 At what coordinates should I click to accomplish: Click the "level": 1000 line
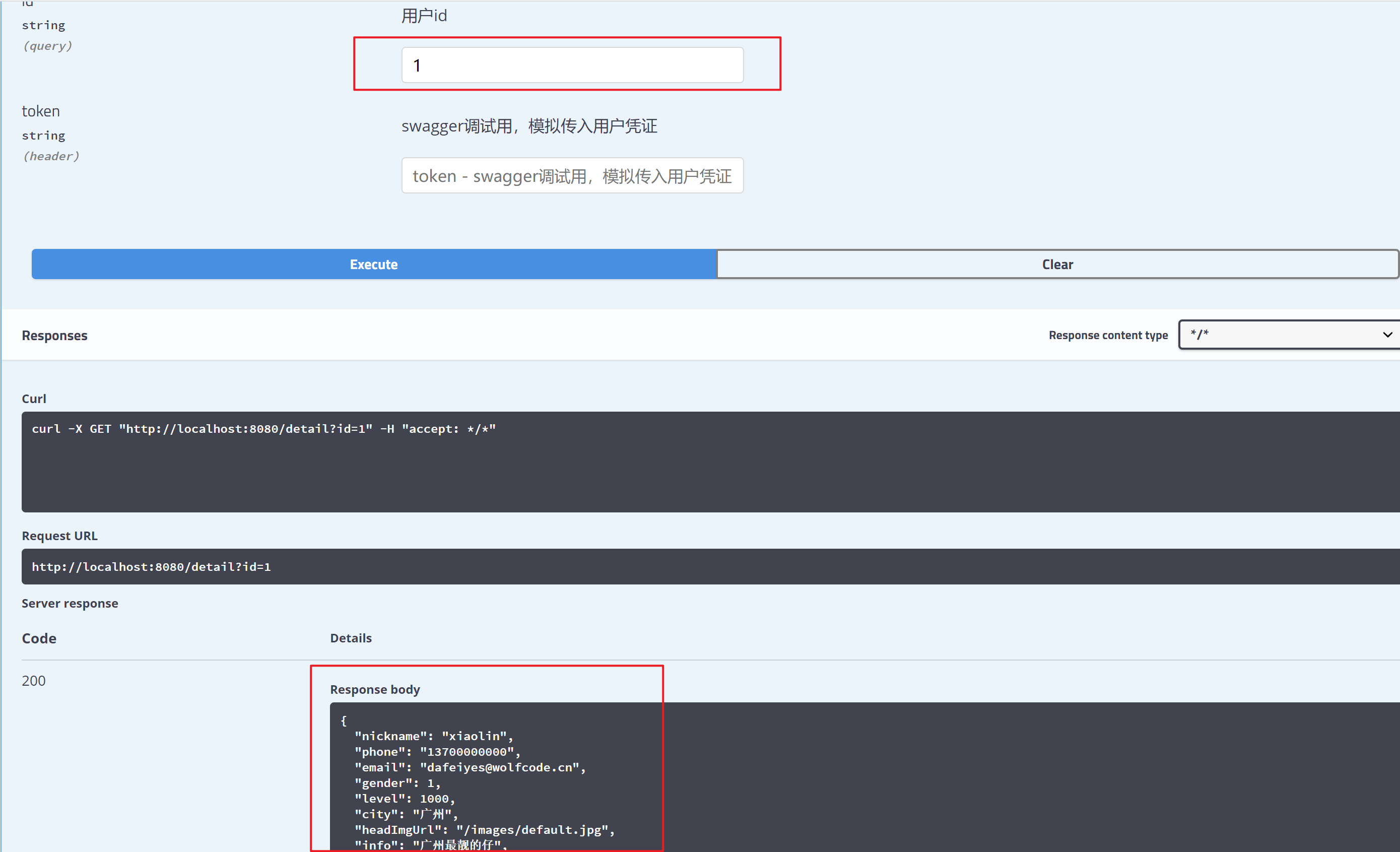click(405, 799)
